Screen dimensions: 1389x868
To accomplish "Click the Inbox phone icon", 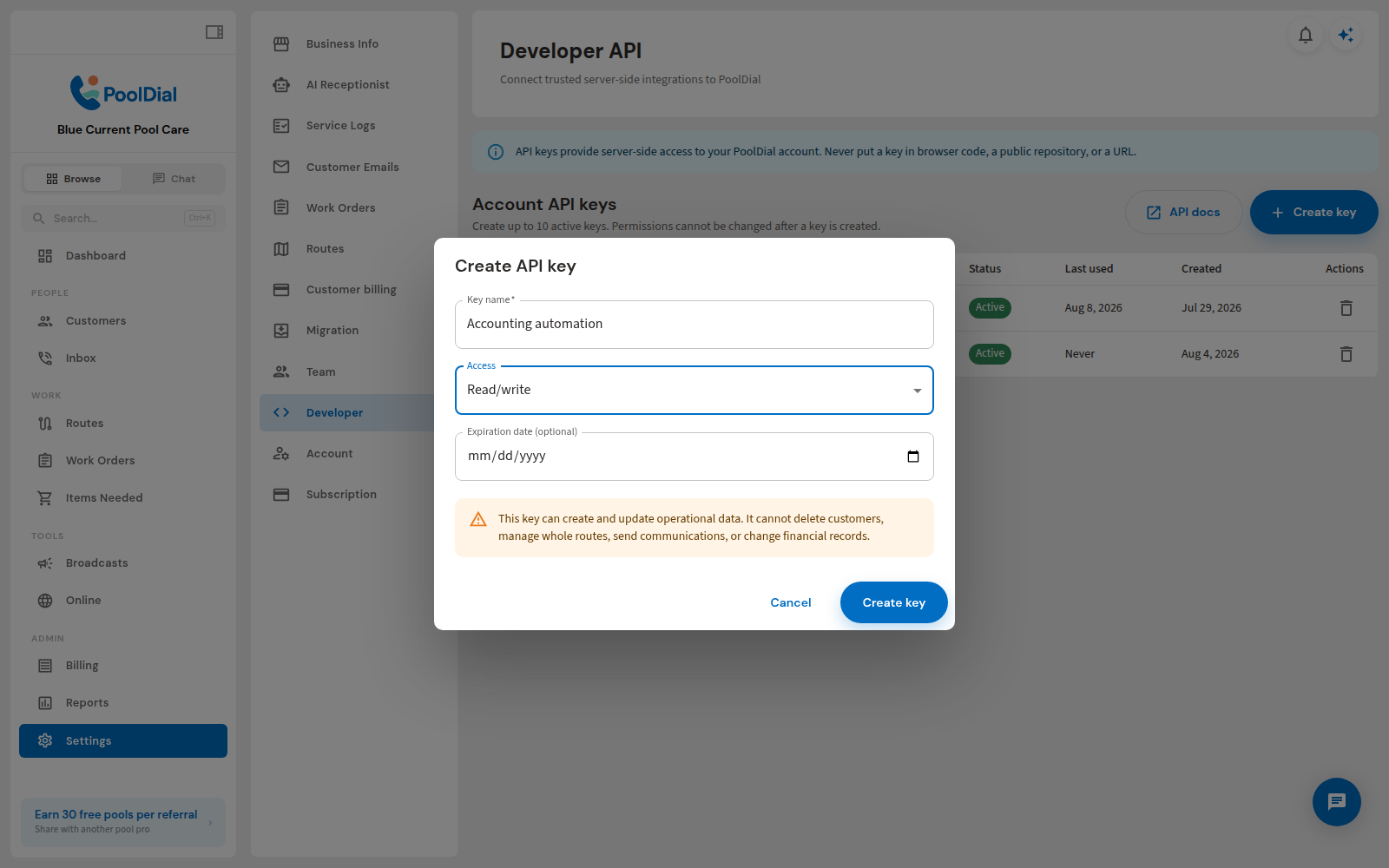I will pos(45,358).
